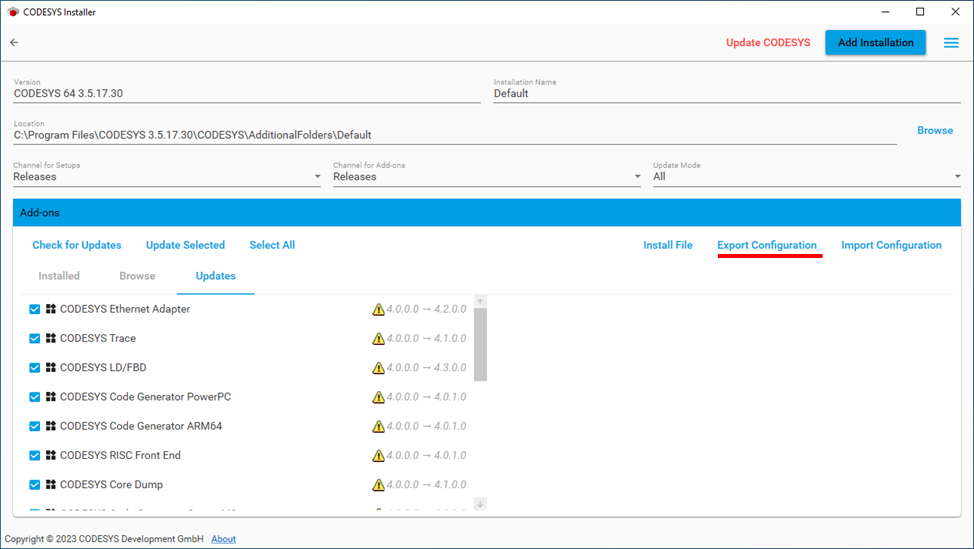The width and height of the screenshot is (974, 549).
Task: Switch to the Installed tab
Action: (x=59, y=276)
